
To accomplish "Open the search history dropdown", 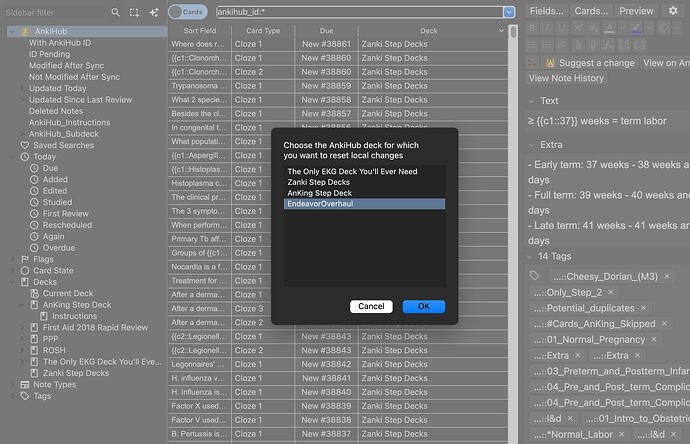I will pyautogui.click(x=509, y=12).
